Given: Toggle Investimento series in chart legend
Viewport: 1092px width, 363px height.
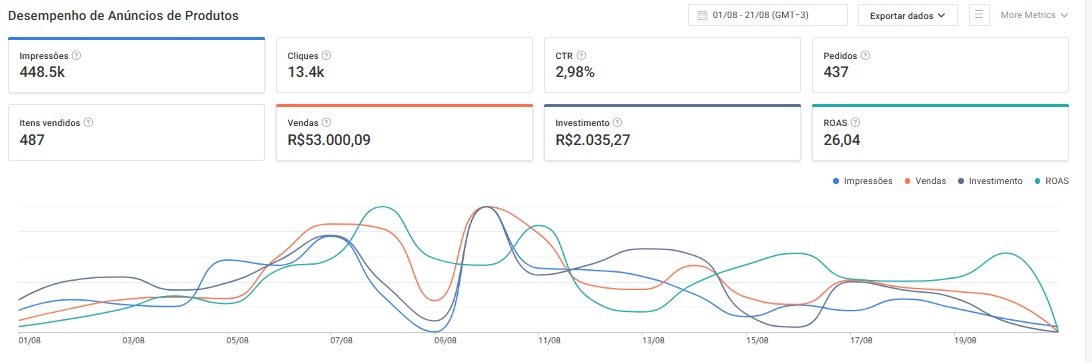Looking at the screenshot, I should click(990, 181).
